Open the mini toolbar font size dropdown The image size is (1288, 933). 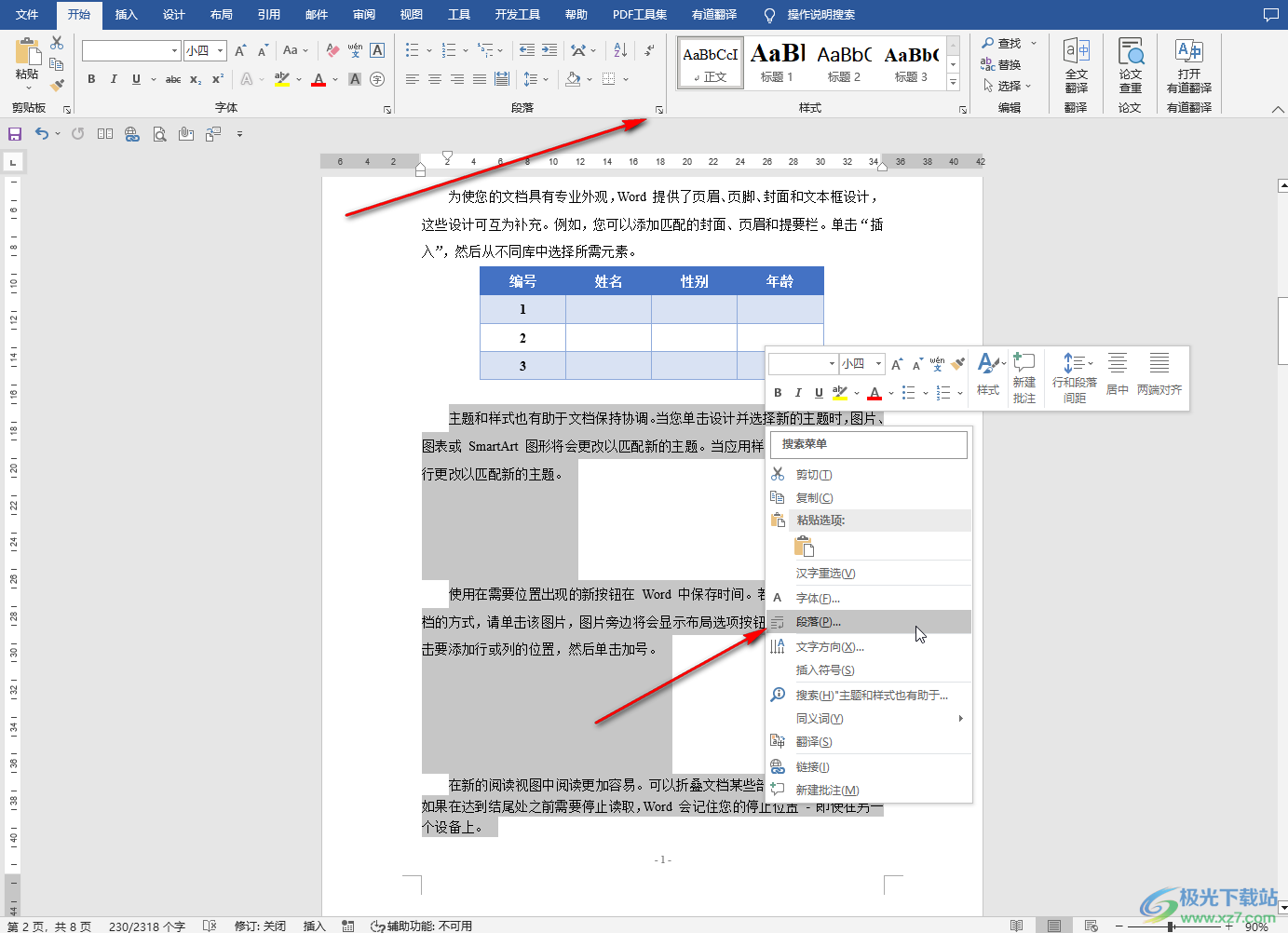(878, 364)
